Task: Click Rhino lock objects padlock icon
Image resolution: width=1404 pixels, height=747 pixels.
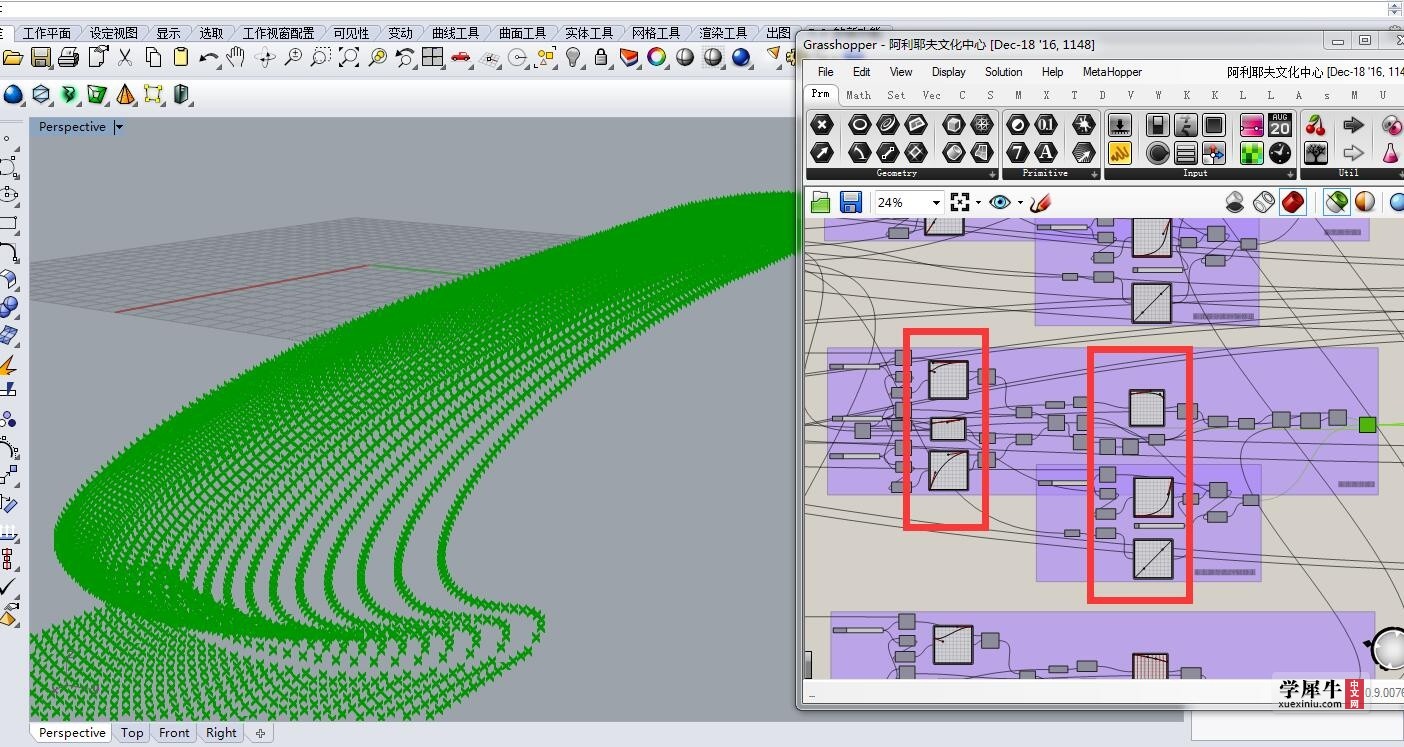Action: [601, 58]
